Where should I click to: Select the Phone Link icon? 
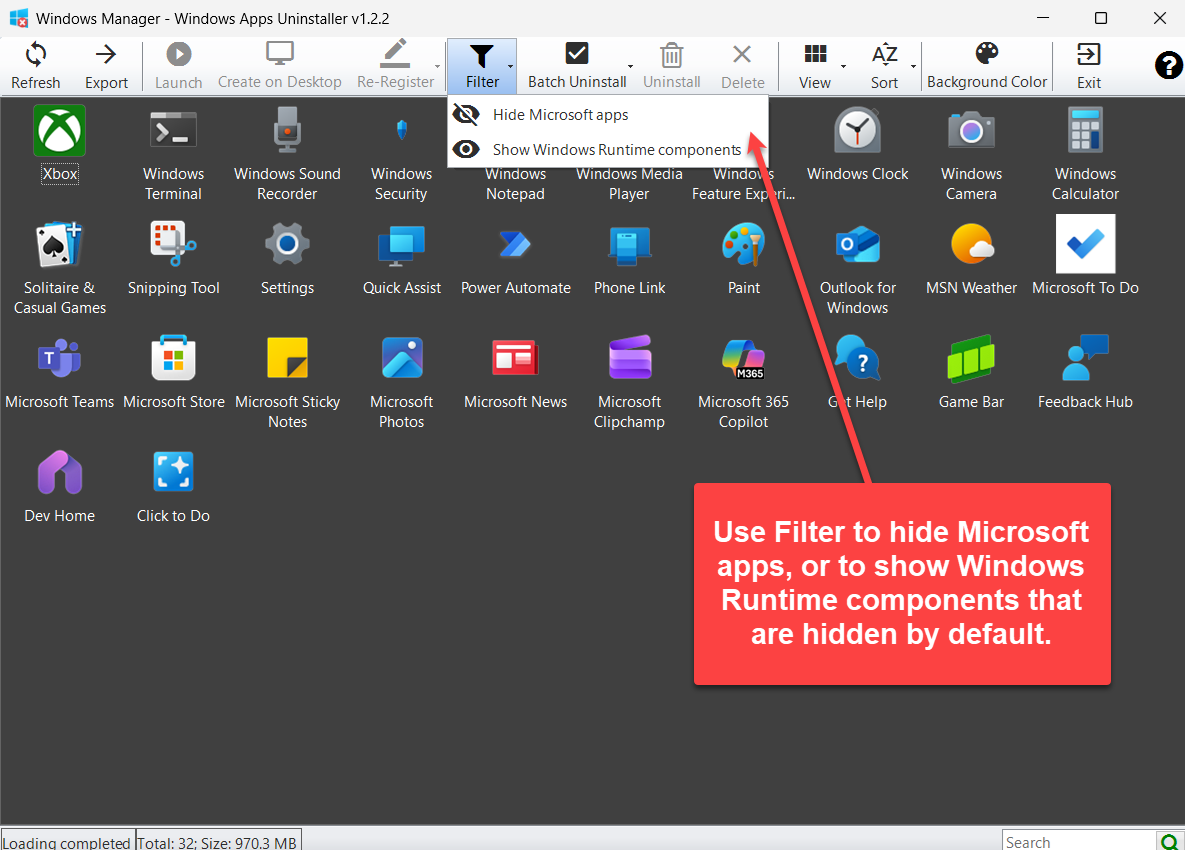coord(630,245)
